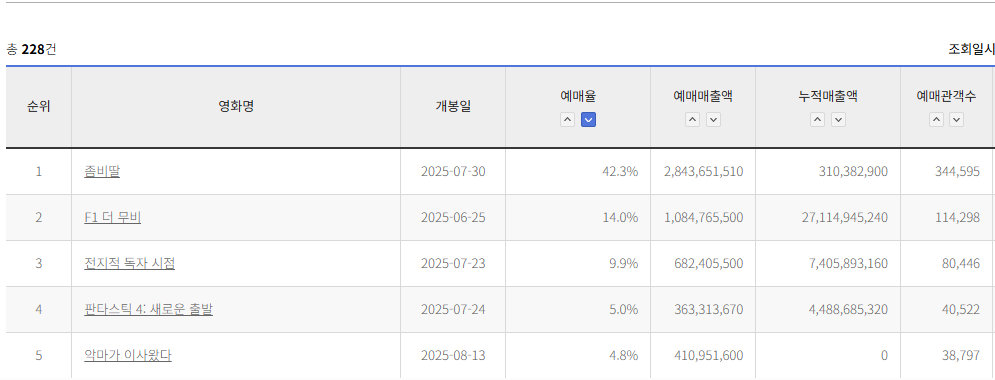
Task: Click the 영화명 column header
Action: 236,107
